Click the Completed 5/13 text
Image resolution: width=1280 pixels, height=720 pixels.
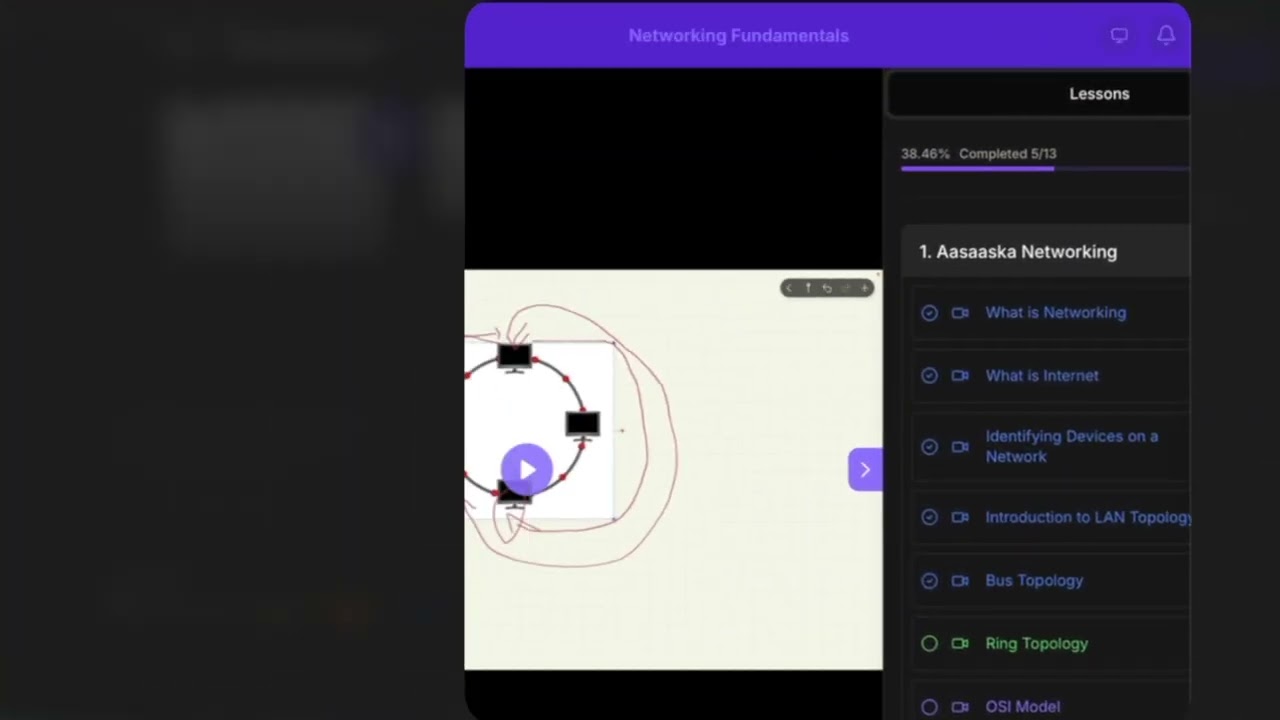(x=1007, y=154)
